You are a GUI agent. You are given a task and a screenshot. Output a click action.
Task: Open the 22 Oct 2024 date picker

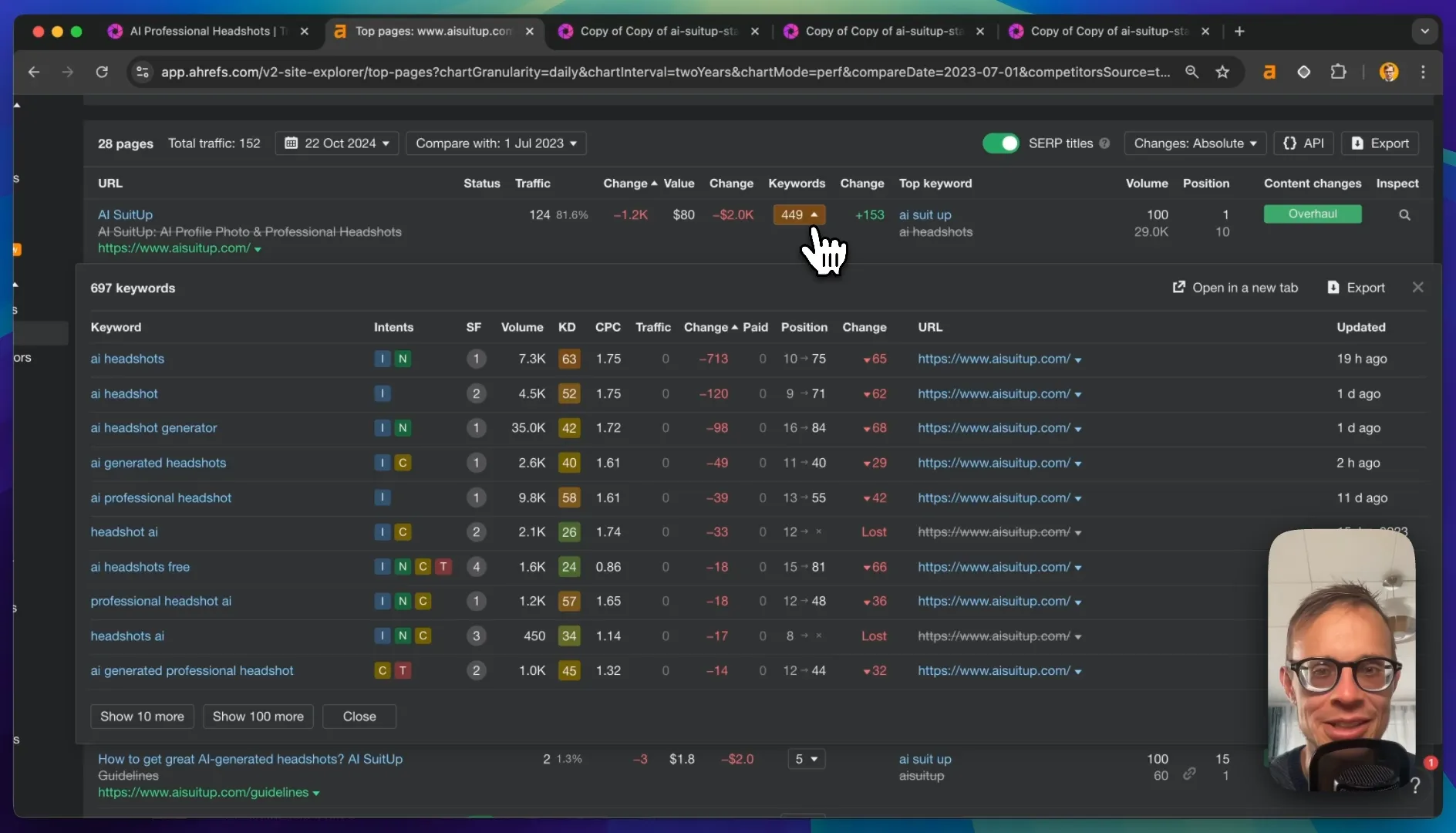(x=336, y=143)
